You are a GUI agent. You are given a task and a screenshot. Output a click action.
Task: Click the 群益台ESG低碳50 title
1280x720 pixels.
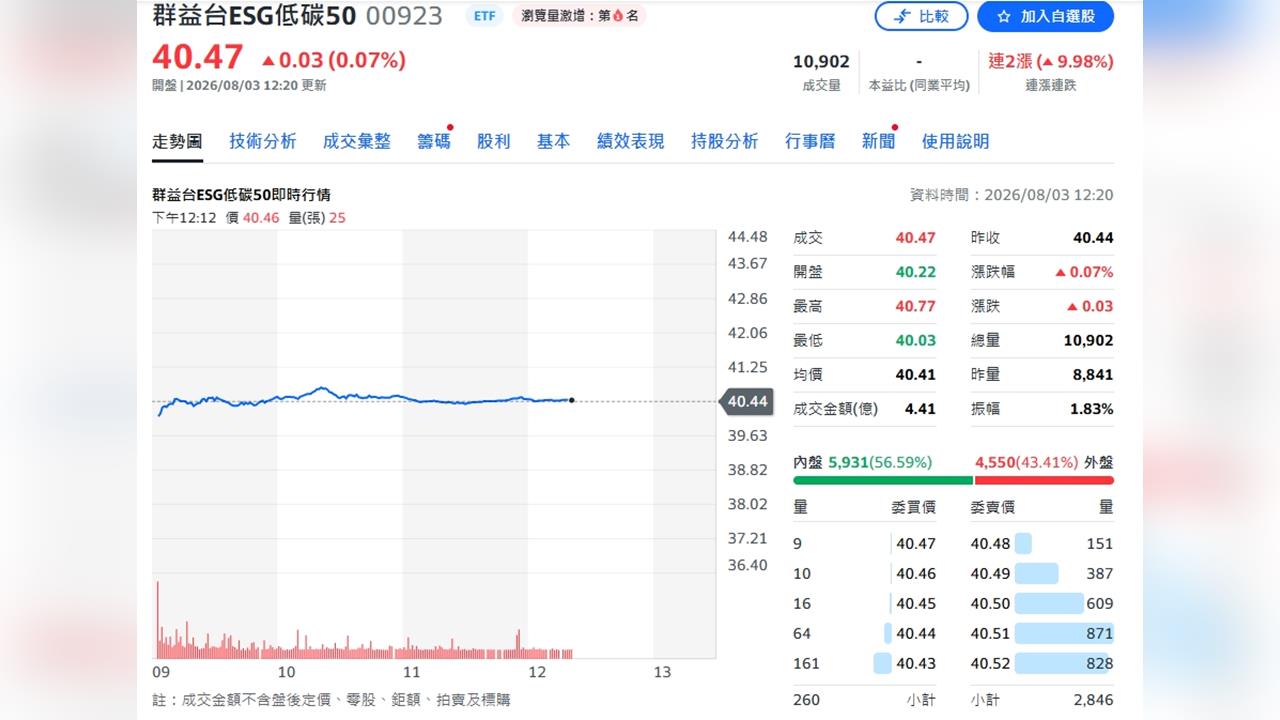coord(254,16)
